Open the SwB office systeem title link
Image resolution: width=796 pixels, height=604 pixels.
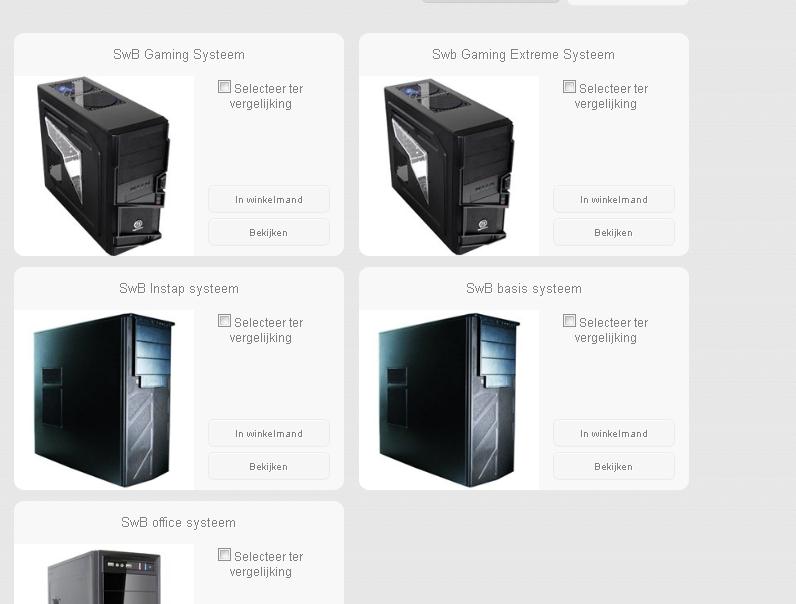point(179,523)
